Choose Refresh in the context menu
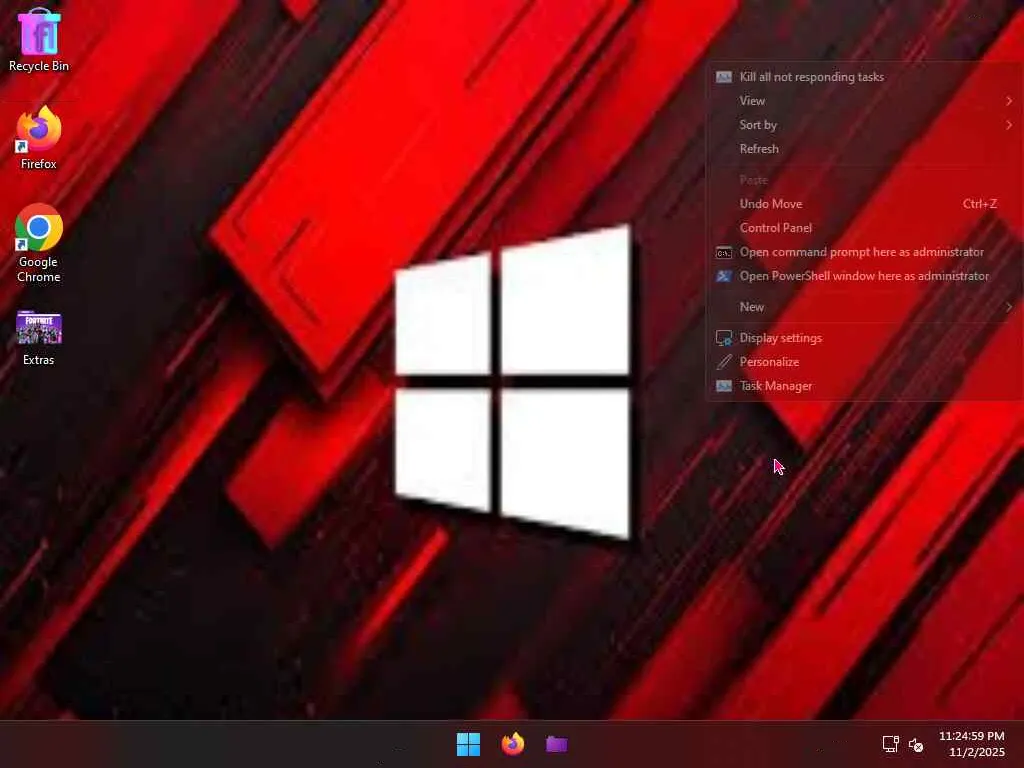 864,149
